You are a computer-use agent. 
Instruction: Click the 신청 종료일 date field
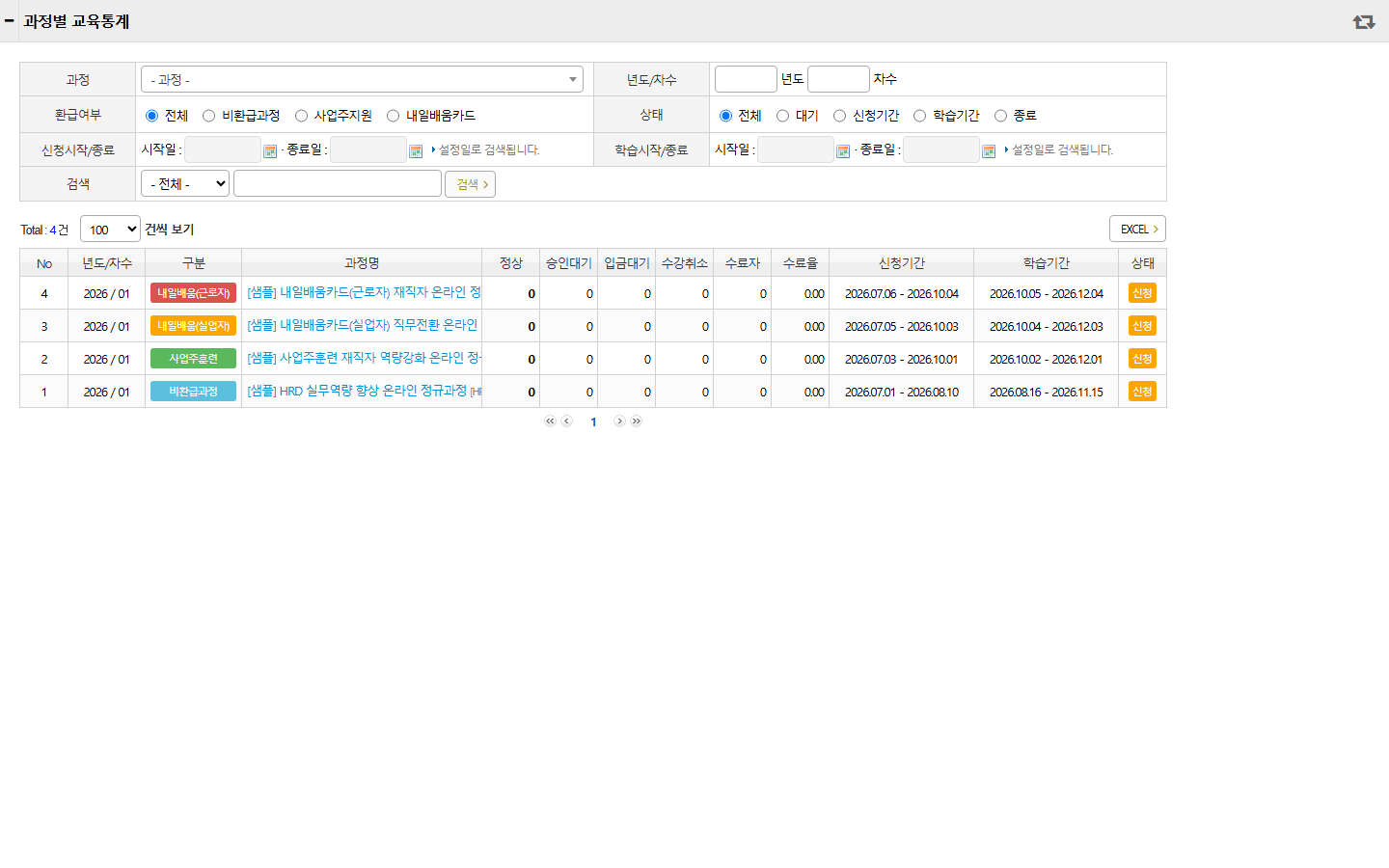tap(368, 149)
